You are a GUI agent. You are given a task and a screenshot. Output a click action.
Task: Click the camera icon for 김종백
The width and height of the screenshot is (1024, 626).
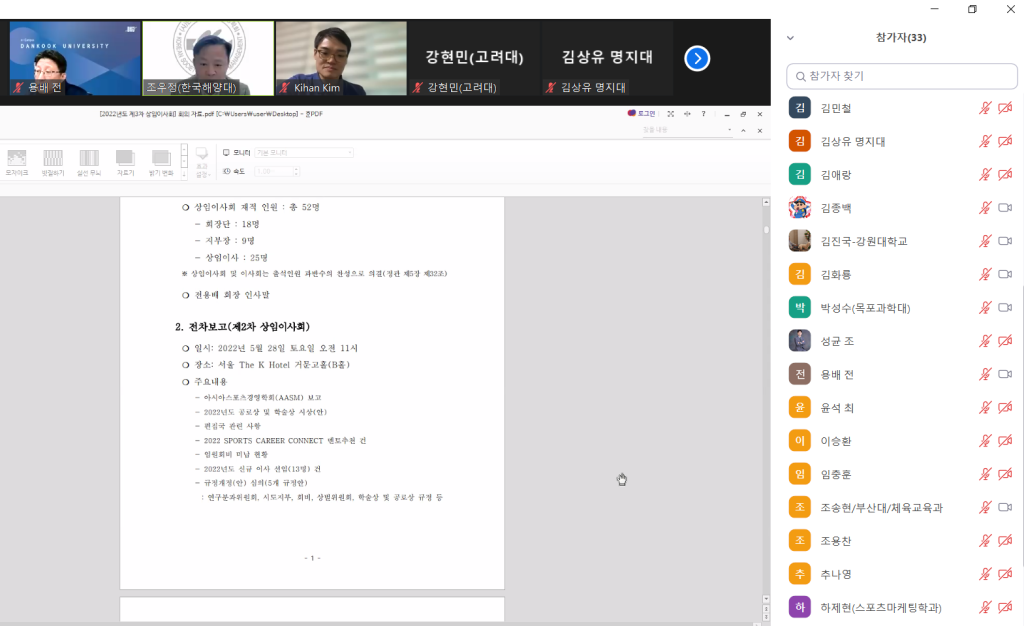coord(1005,208)
